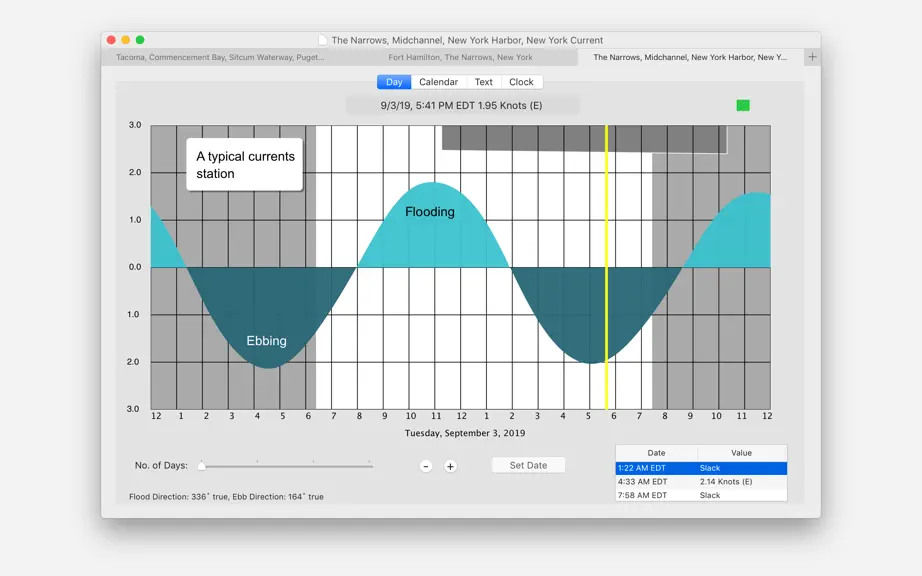Click the green fullscreen window button

pos(140,40)
